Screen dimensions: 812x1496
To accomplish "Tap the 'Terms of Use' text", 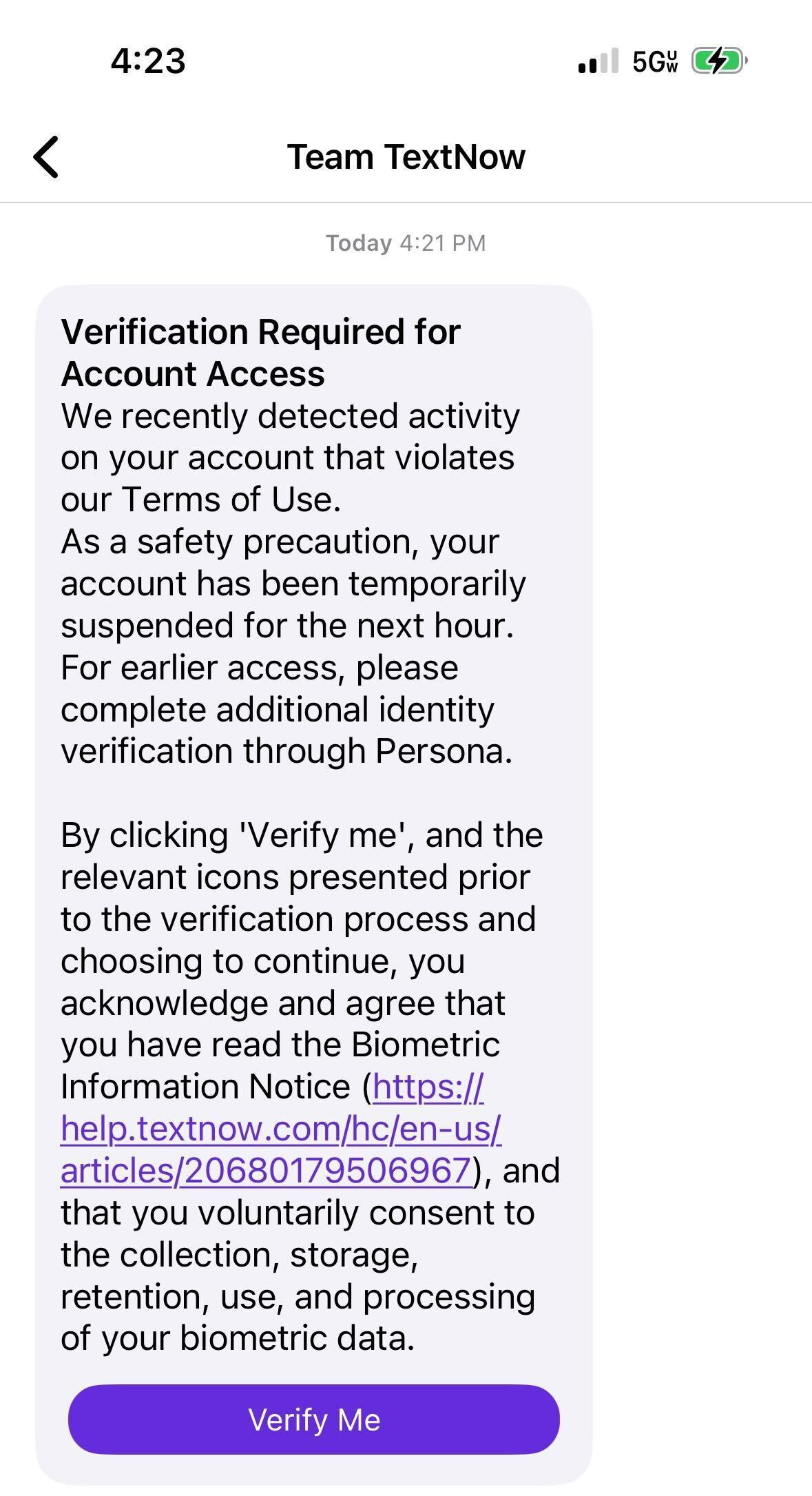I will coord(231,500).
